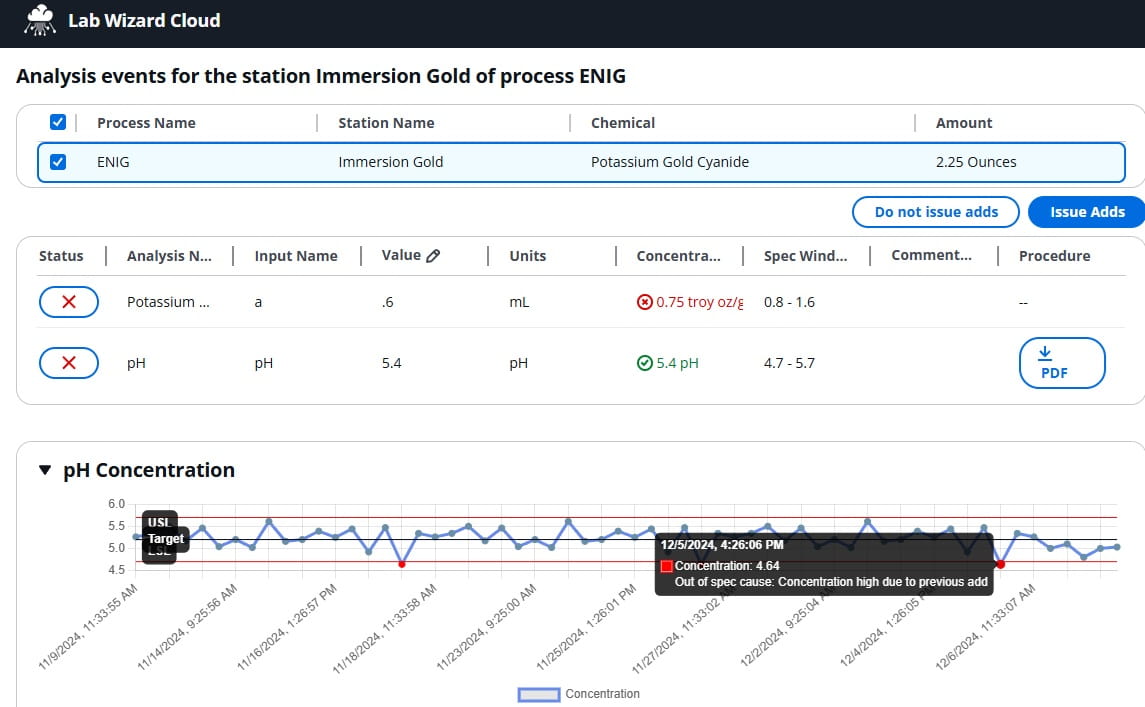Viewport: 1145px width, 707px height.
Task: Click the 0.8 - 1.6 spec window cell
Action: point(789,302)
